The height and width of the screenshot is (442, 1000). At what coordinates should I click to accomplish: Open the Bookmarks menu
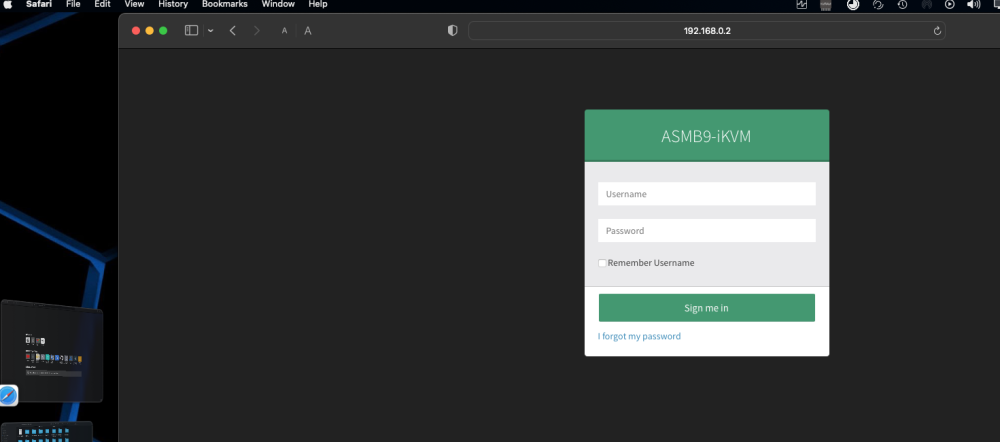click(224, 4)
